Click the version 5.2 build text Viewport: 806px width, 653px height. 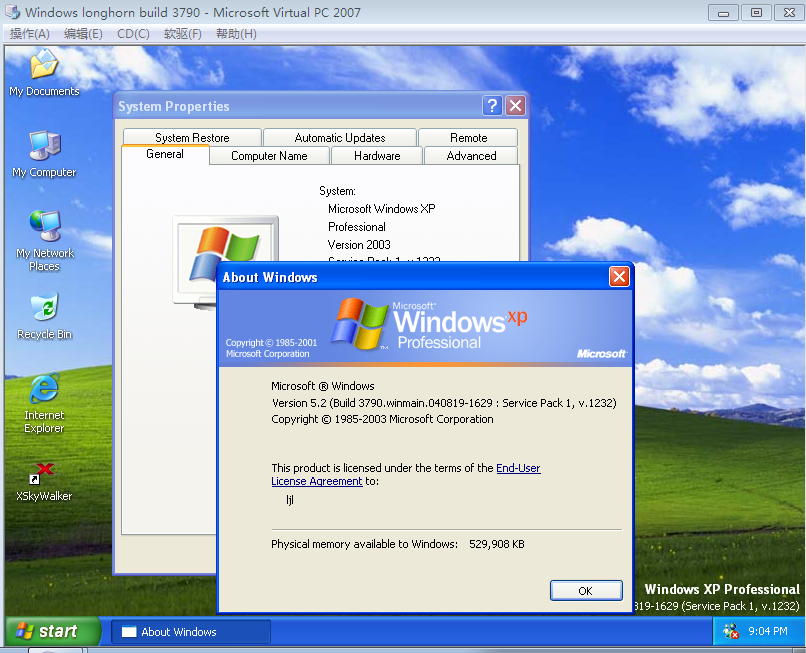click(444, 403)
